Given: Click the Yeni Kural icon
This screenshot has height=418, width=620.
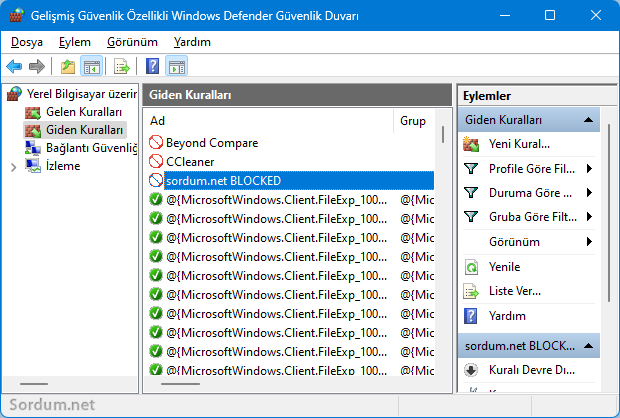Looking at the screenshot, I should click(471, 144).
